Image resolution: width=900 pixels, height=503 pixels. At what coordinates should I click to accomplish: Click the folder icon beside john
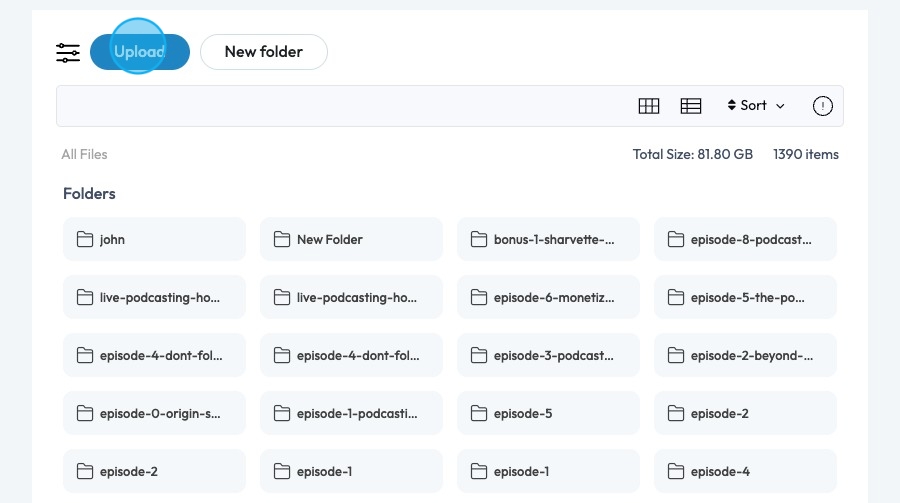(85, 240)
